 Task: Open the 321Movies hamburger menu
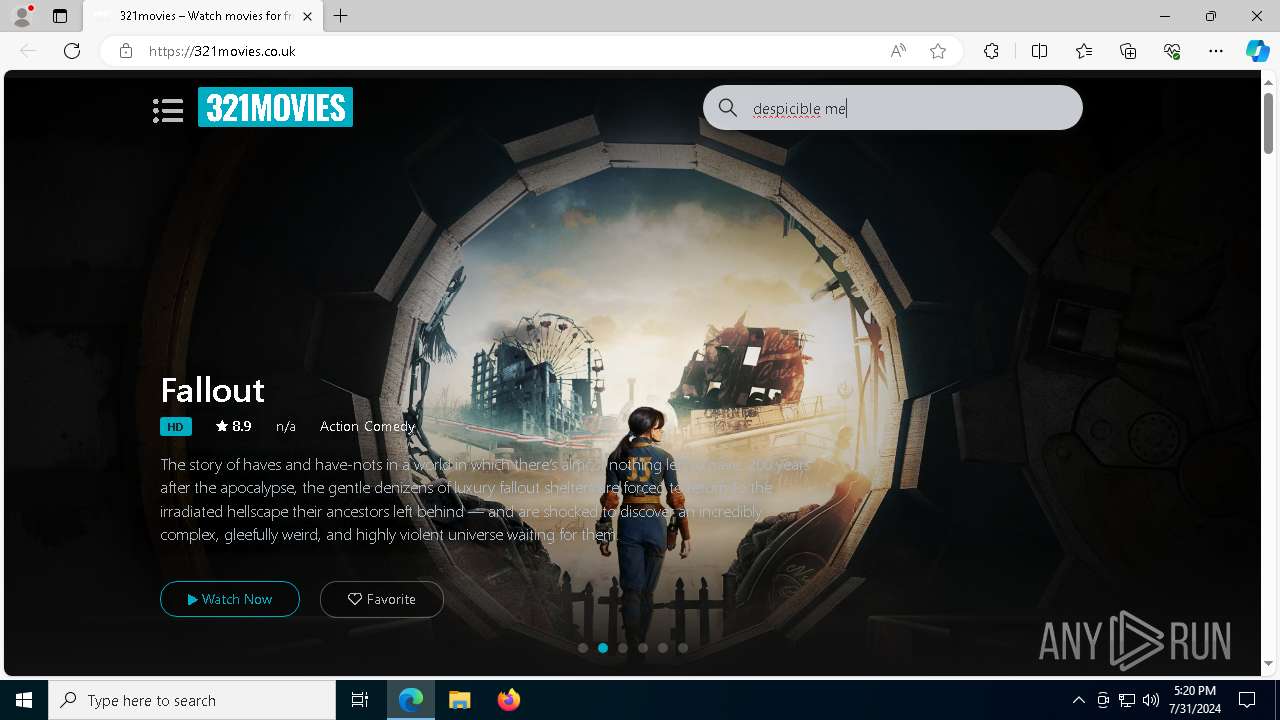click(168, 110)
